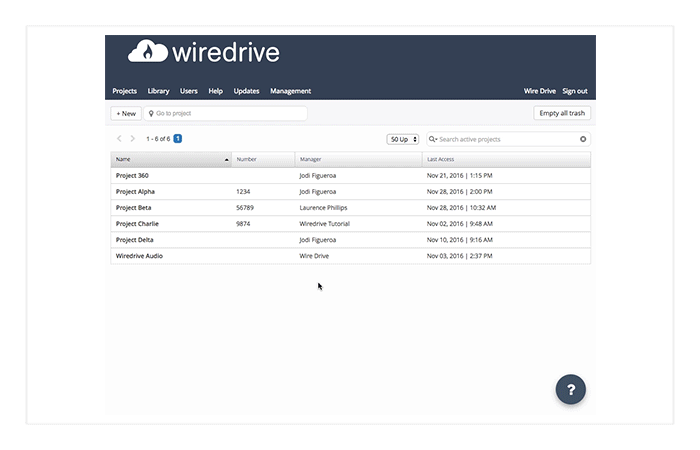Click Nov 02, 2016 | 9:48 AM date
This screenshot has width=700, height=450.
459,224
